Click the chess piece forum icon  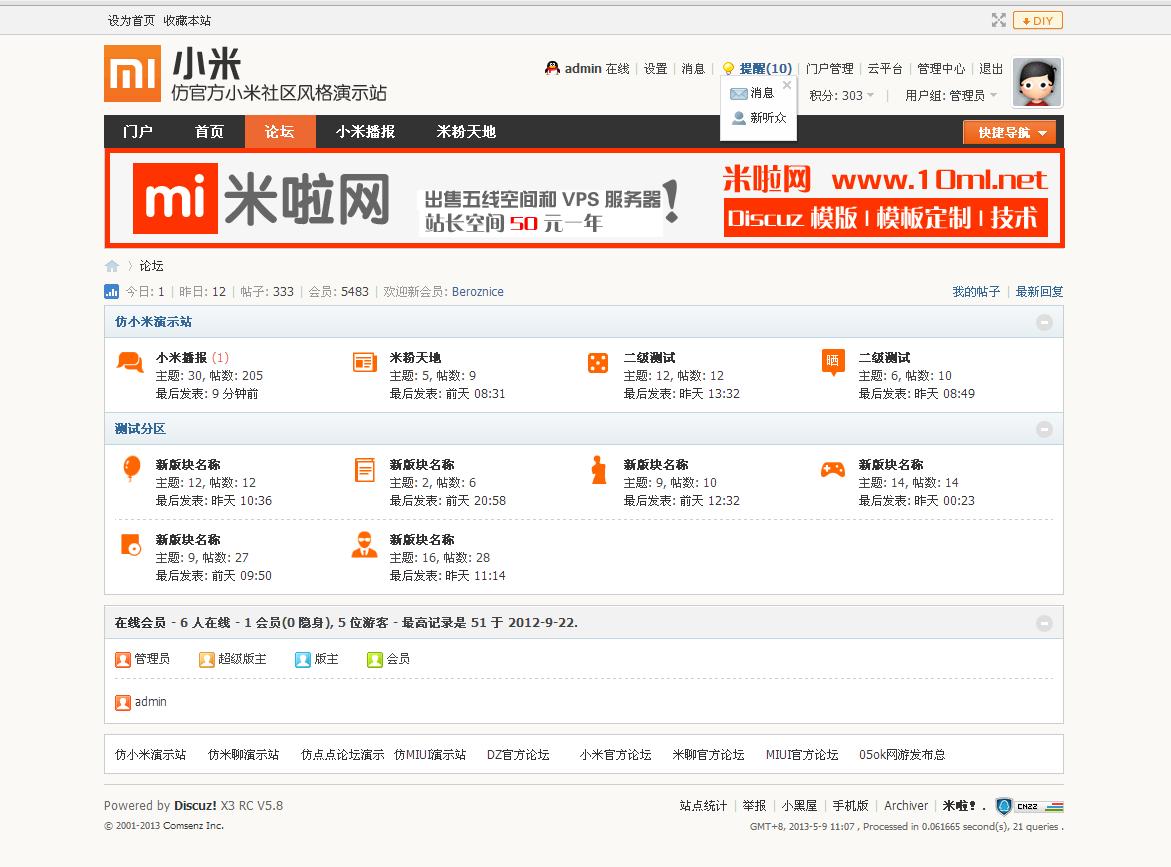coord(599,470)
